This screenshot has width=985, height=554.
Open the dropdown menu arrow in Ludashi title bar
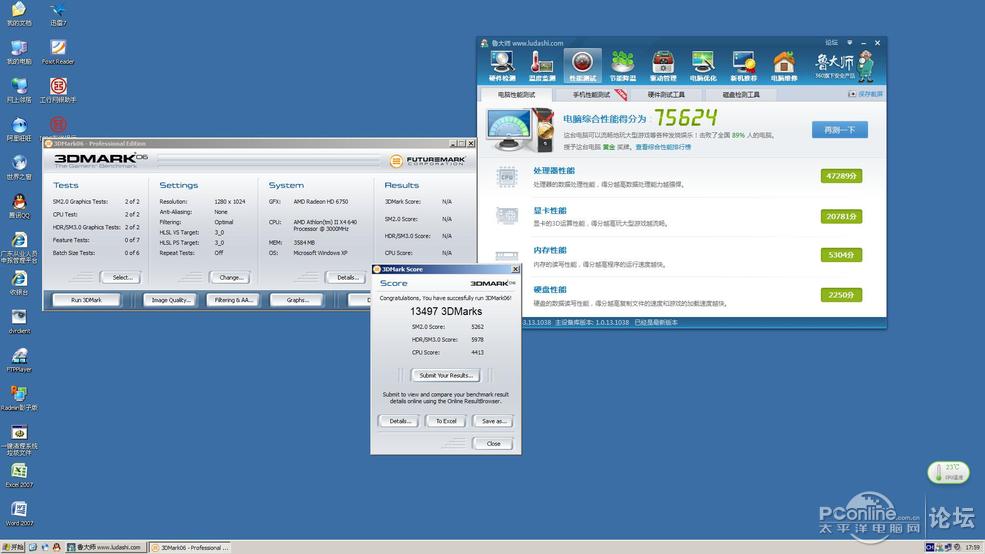tap(849, 43)
